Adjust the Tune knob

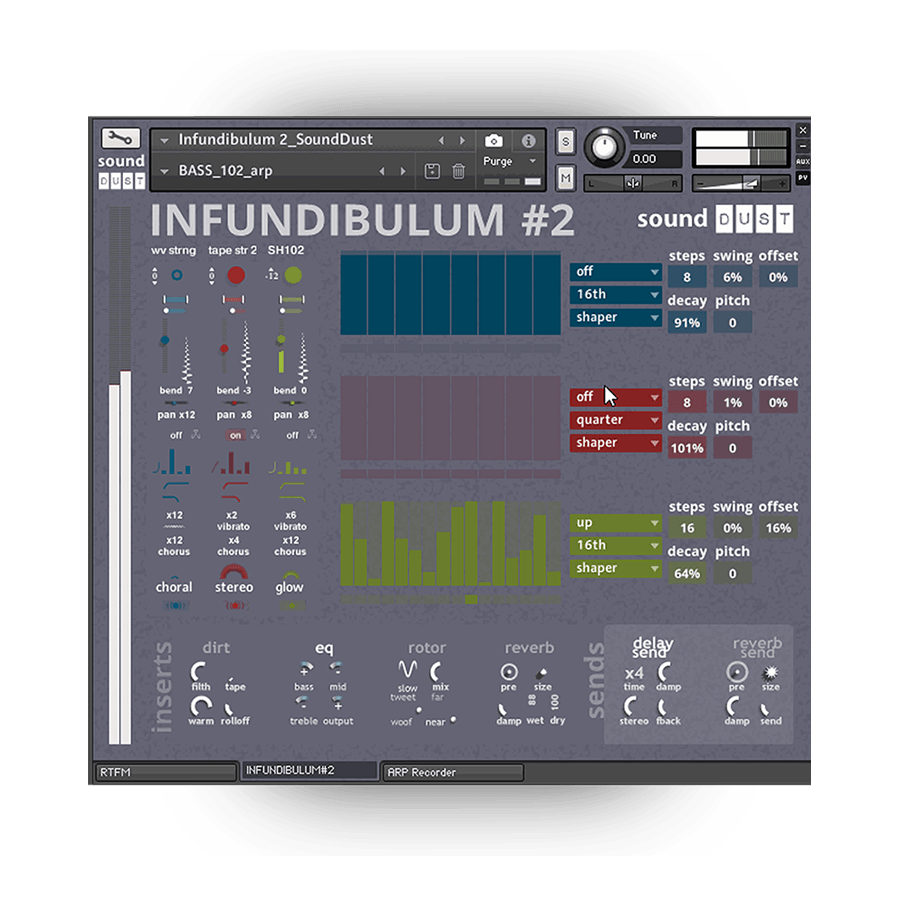point(604,148)
